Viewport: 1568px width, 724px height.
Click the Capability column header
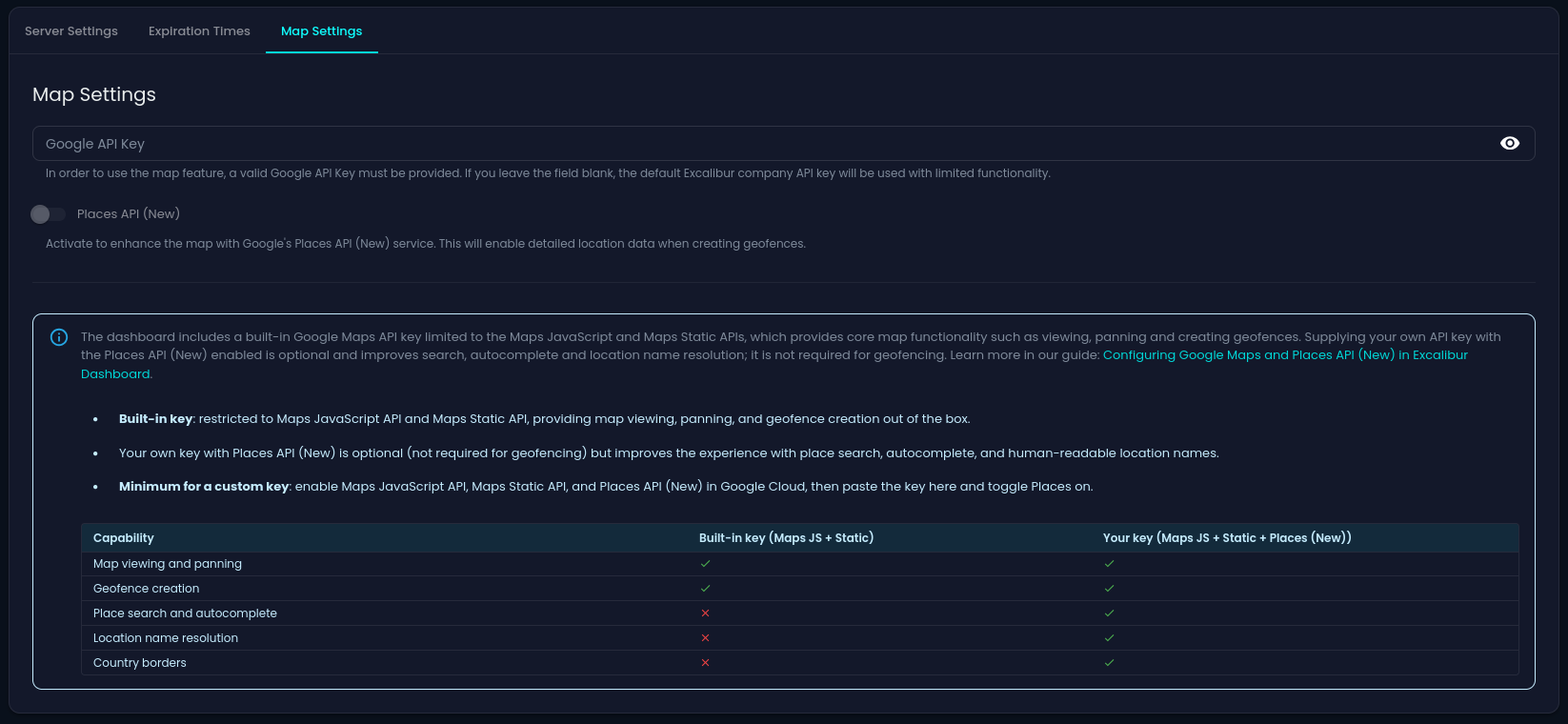[124, 538]
